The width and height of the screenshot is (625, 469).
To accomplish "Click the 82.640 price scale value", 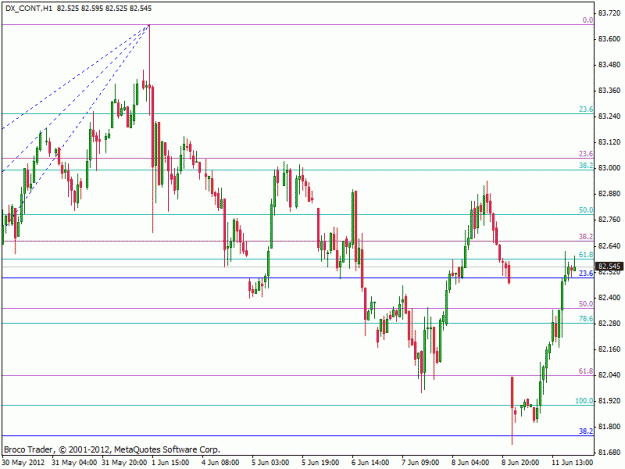I will tap(609, 246).
